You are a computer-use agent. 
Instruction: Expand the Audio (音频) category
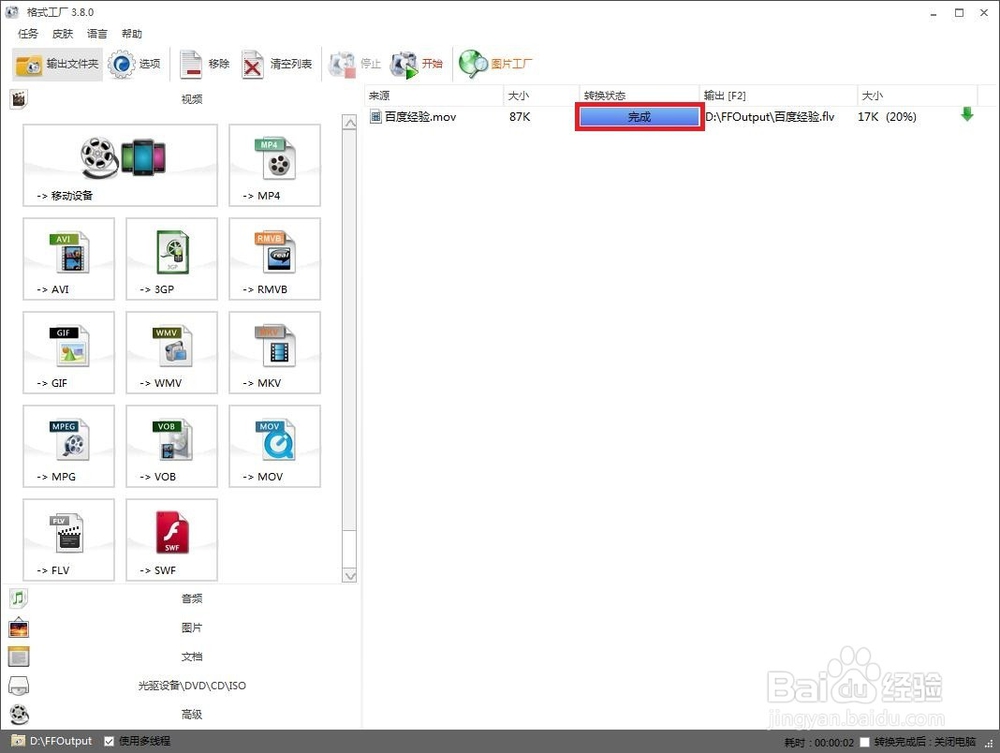182,598
